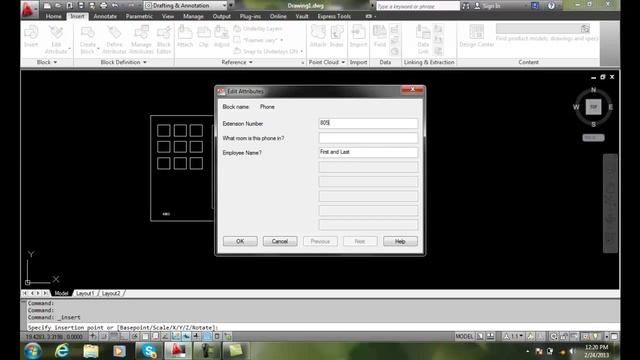Screen dimensions: 640x360
Task: Click the Point Cloud Attach icon
Action: point(318,36)
